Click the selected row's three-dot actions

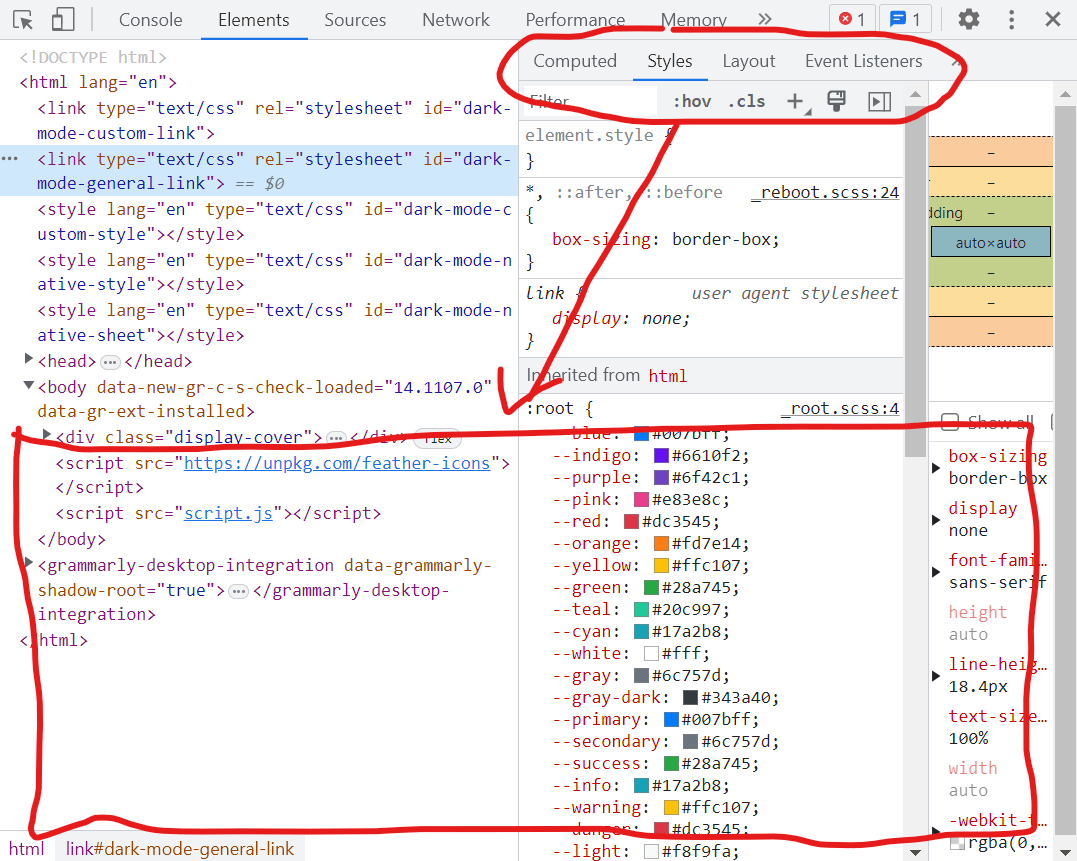click(x=10, y=159)
